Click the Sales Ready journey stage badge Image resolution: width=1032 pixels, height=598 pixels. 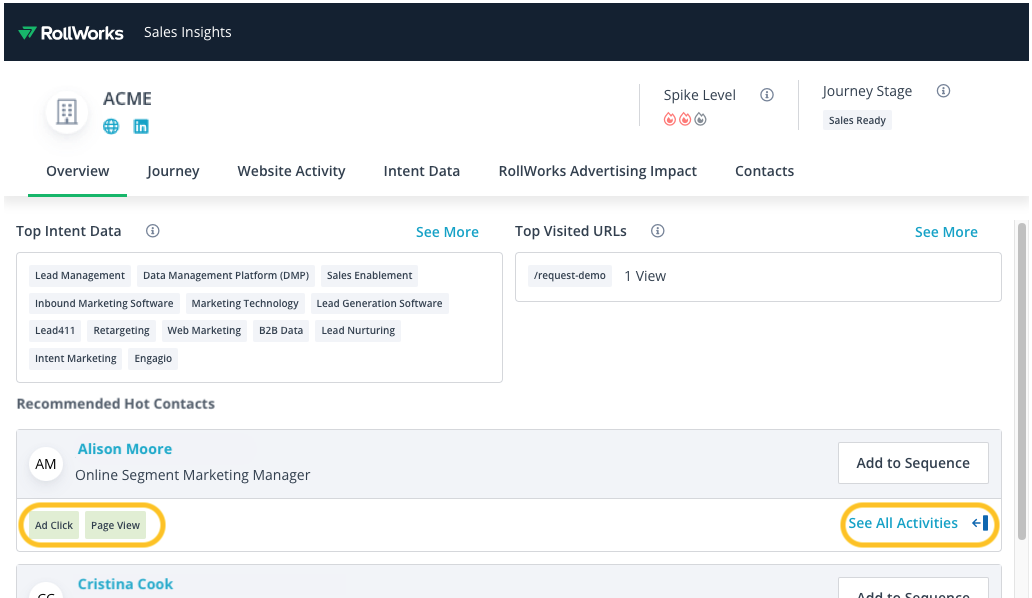(857, 120)
